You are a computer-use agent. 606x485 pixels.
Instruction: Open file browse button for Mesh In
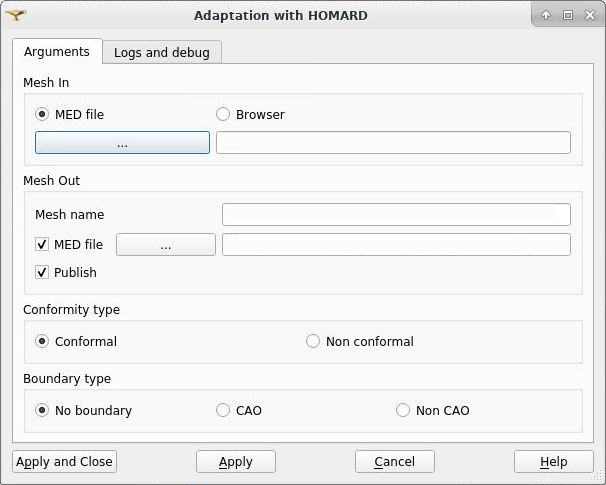[x=123, y=143]
